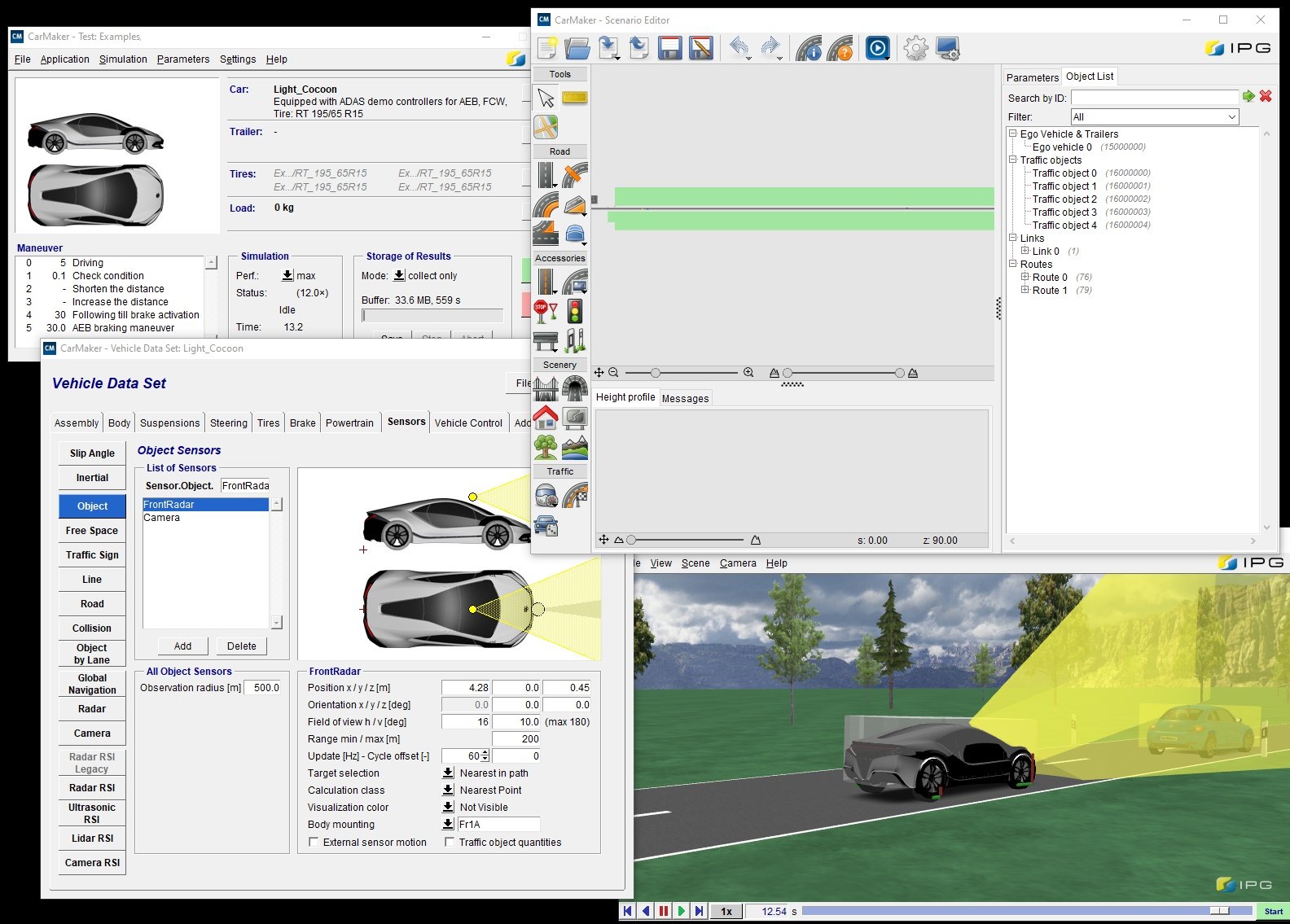Open the Free Space sensor section

(92, 531)
